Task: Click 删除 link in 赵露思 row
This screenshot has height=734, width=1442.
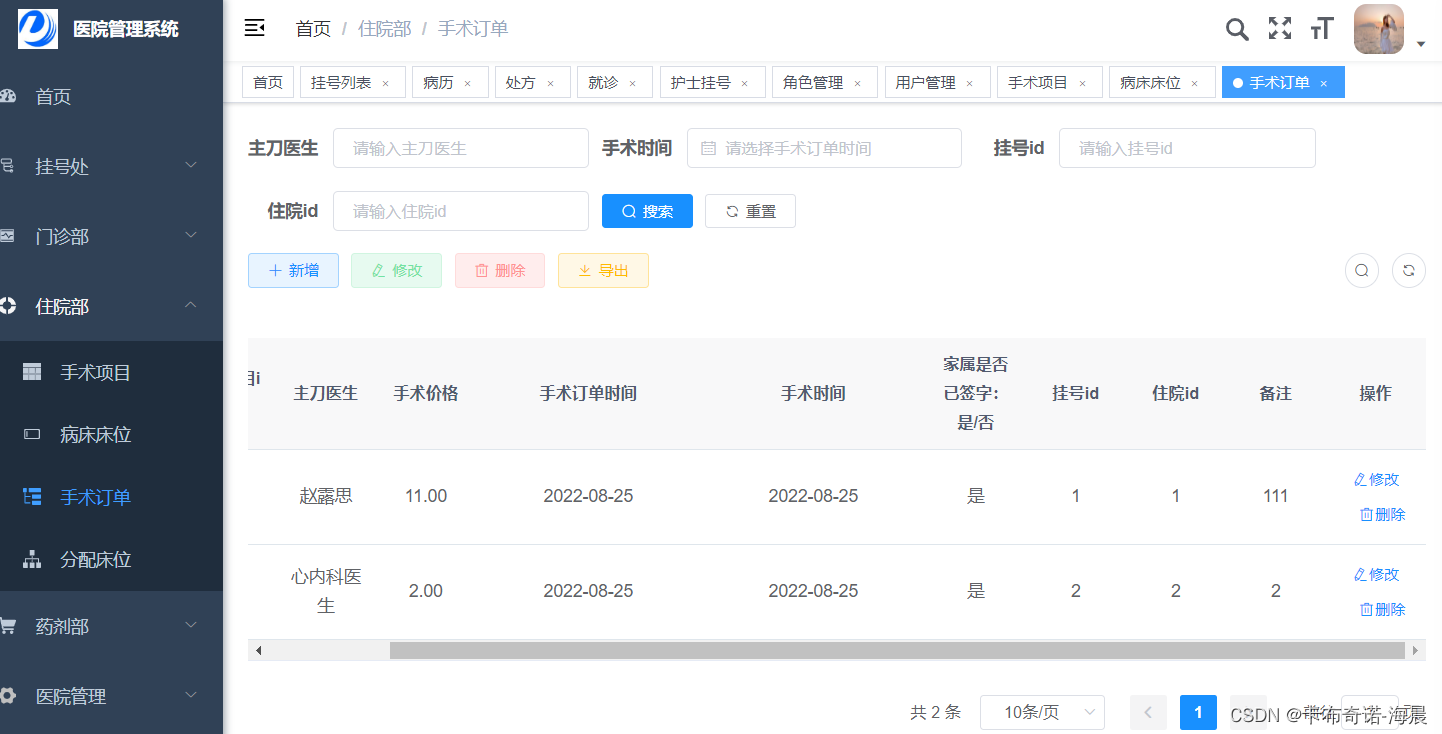Action: tap(1382, 514)
